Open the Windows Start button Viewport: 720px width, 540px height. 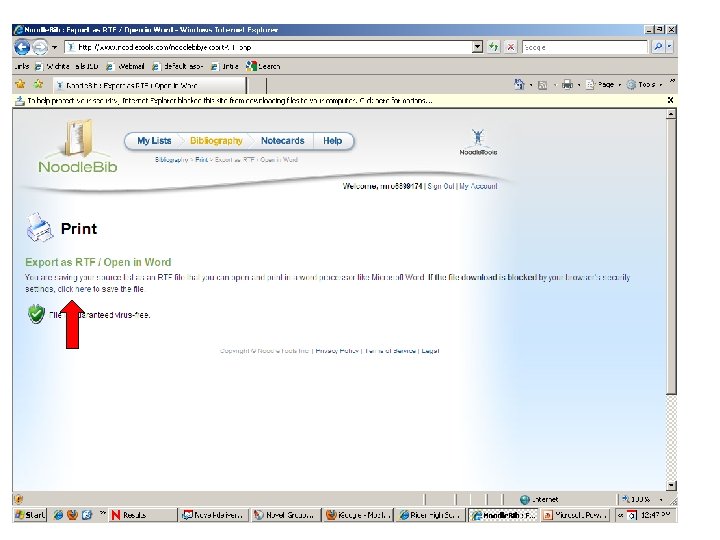(x=30, y=515)
